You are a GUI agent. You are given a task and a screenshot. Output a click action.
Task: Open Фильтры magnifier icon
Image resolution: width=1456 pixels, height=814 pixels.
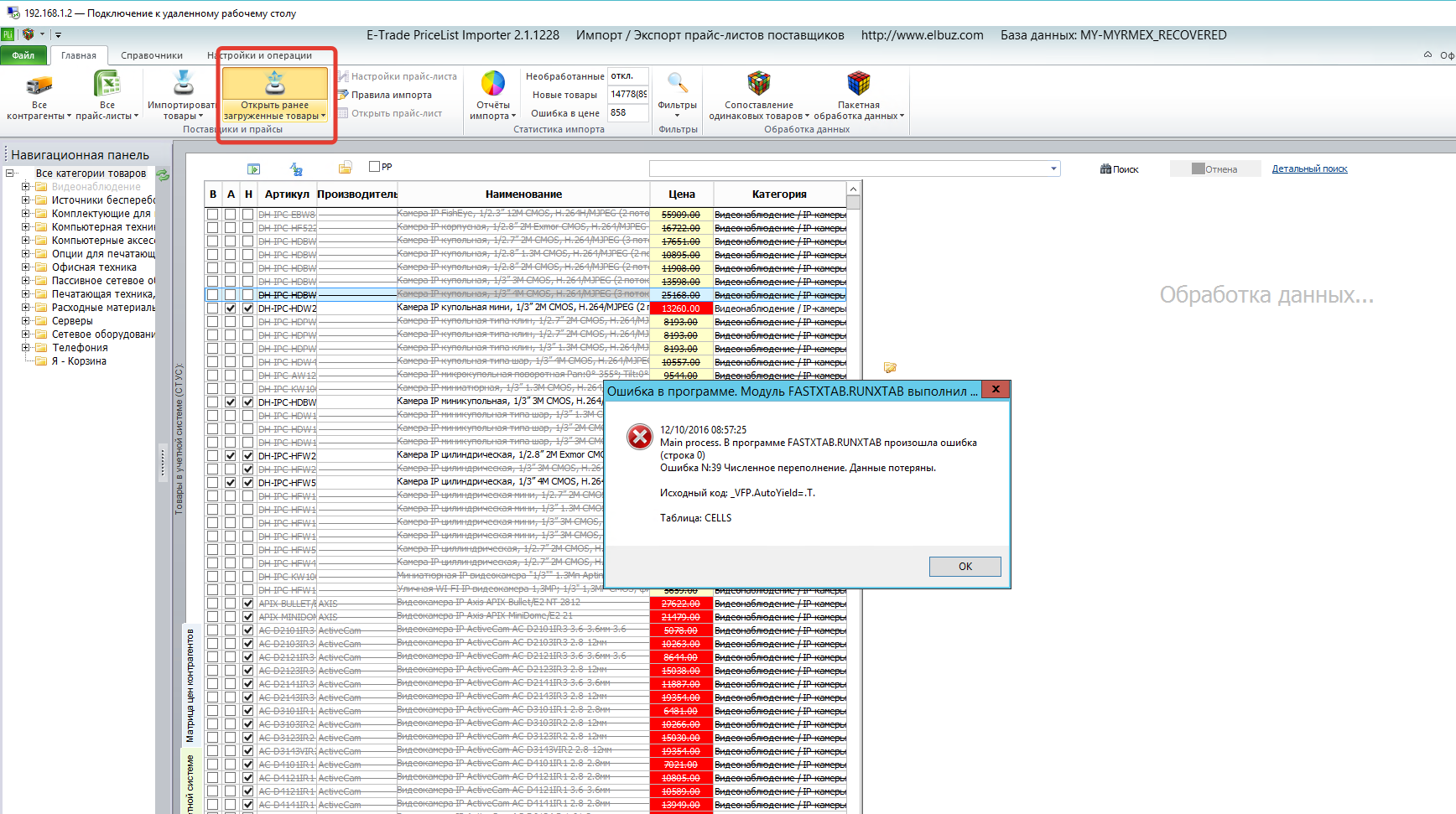point(677,82)
